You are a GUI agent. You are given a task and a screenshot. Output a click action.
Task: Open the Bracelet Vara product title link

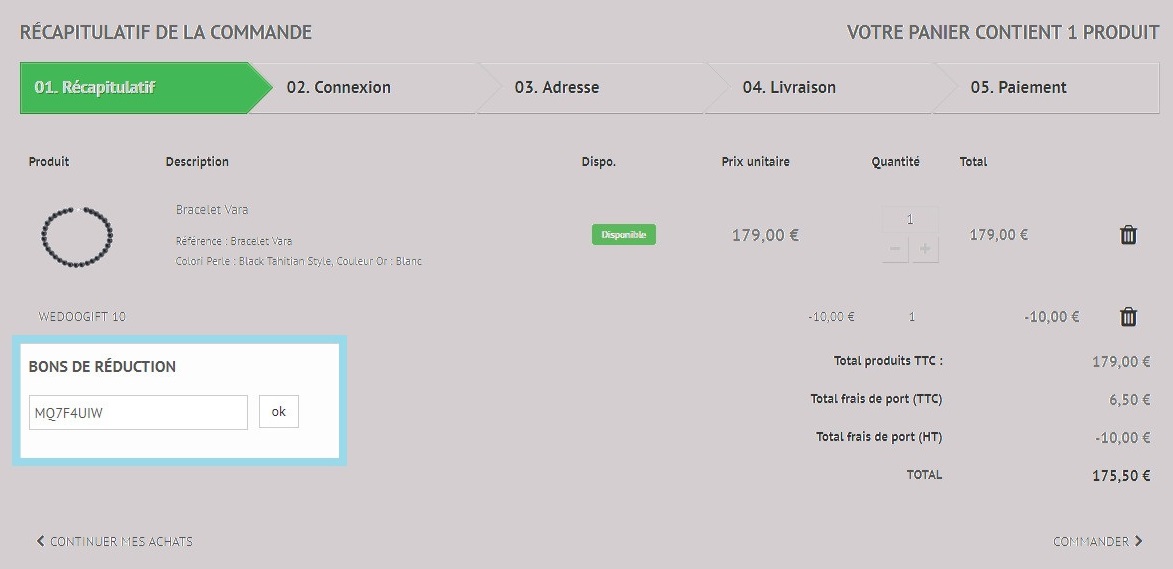tap(212, 209)
